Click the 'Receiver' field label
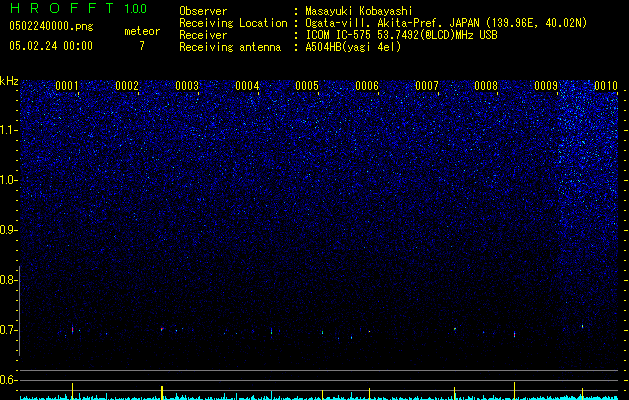 pyautogui.click(x=203, y=35)
